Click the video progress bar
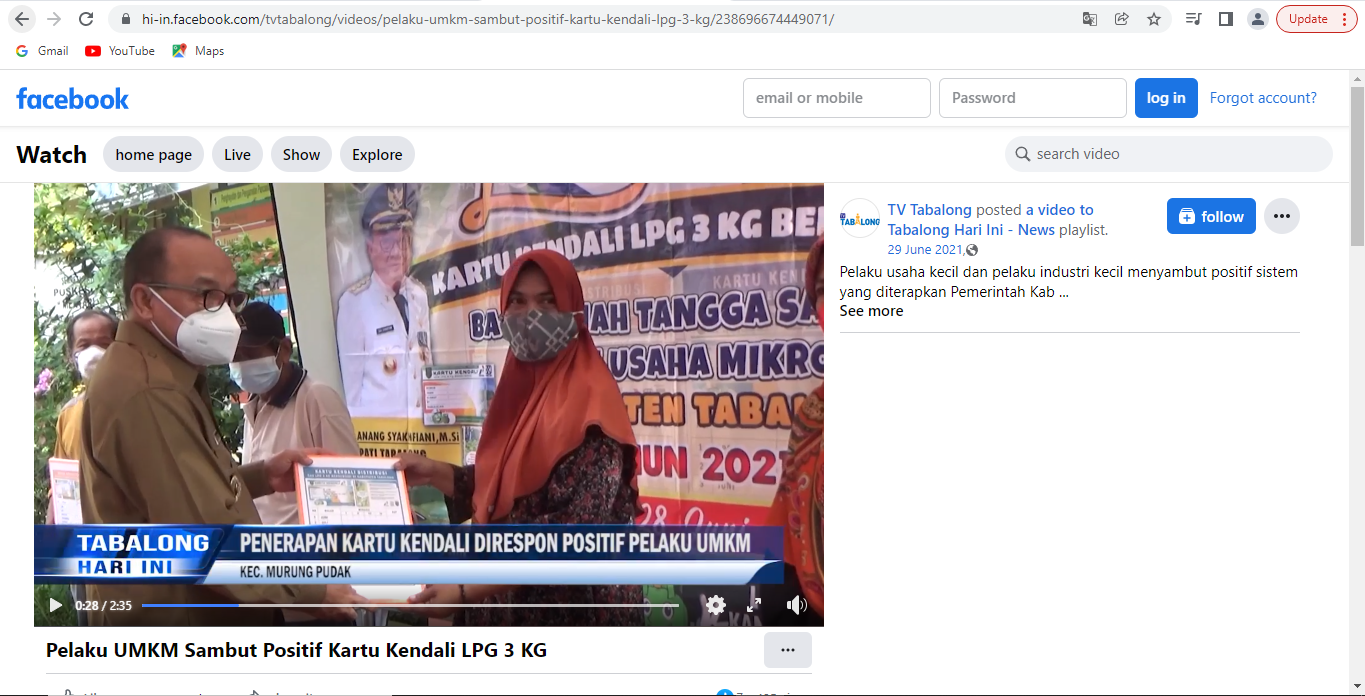Screen dimensions: 1365x696 tap(410, 605)
